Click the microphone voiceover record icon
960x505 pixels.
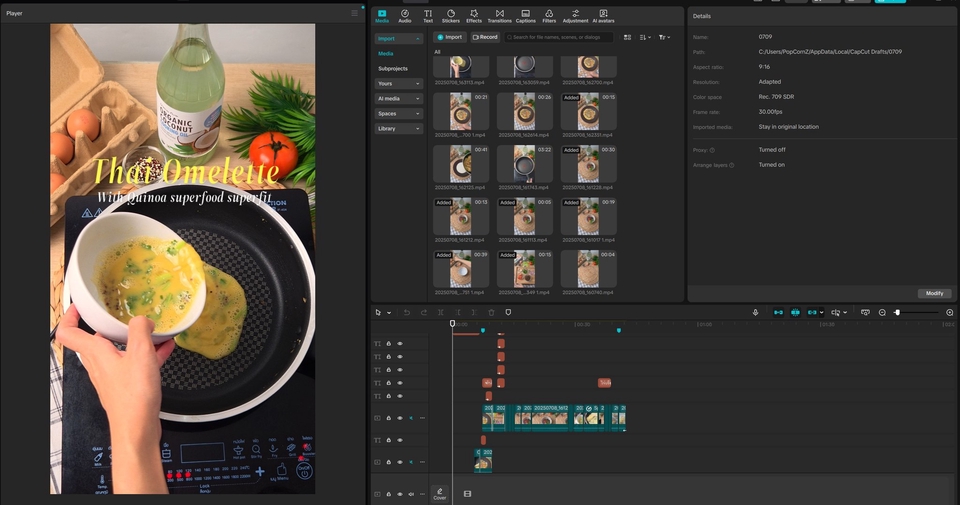click(x=755, y=313)
